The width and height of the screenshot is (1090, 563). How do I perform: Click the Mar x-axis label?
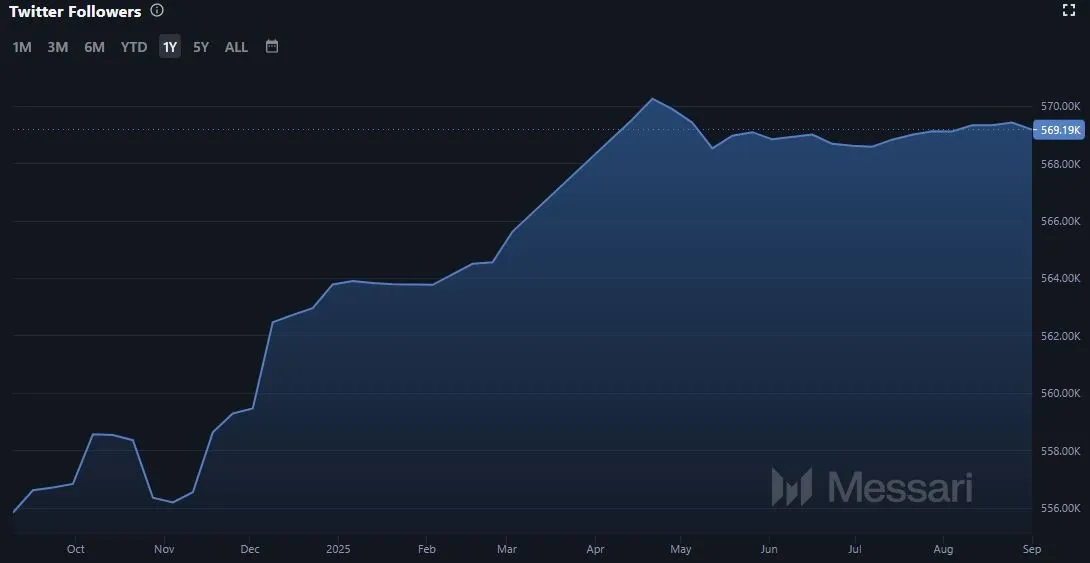click(507, 549)
